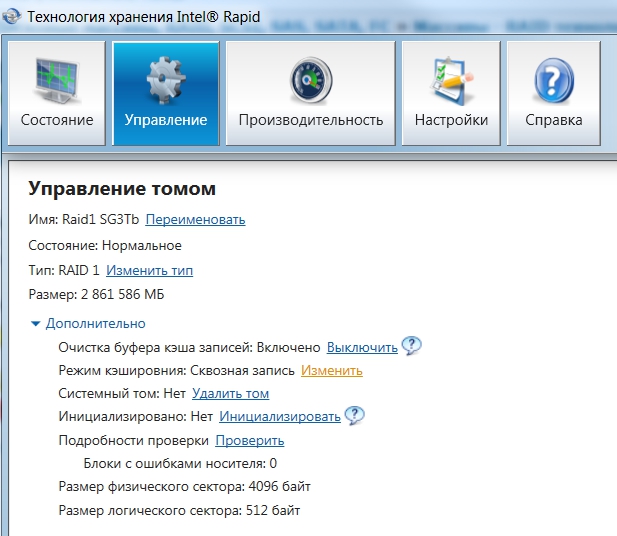617x536 pixels.
Task: Disable write cache flush via Выключить
Action: point(362,347)
